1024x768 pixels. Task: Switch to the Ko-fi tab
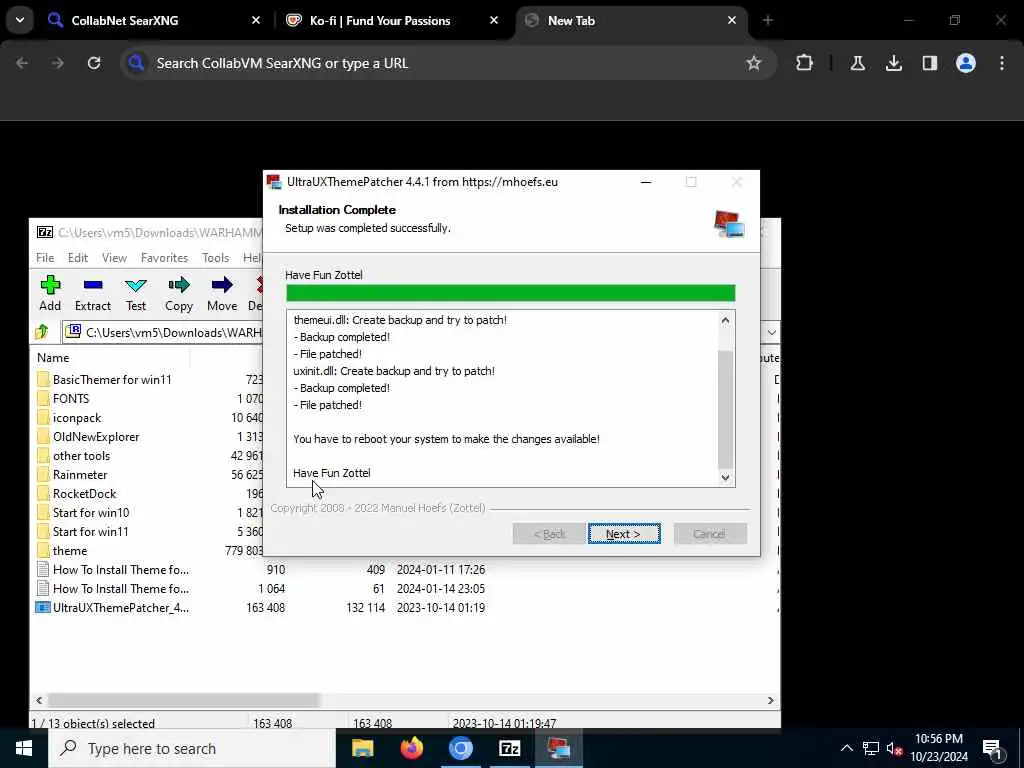click(380, 20)
